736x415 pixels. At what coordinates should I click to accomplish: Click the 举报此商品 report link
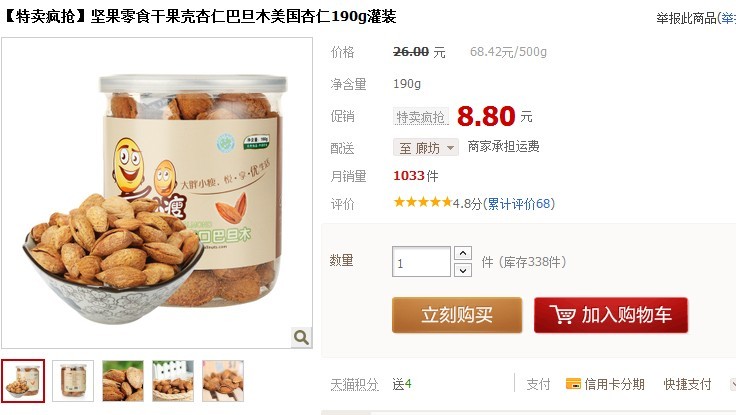[686, 18]
